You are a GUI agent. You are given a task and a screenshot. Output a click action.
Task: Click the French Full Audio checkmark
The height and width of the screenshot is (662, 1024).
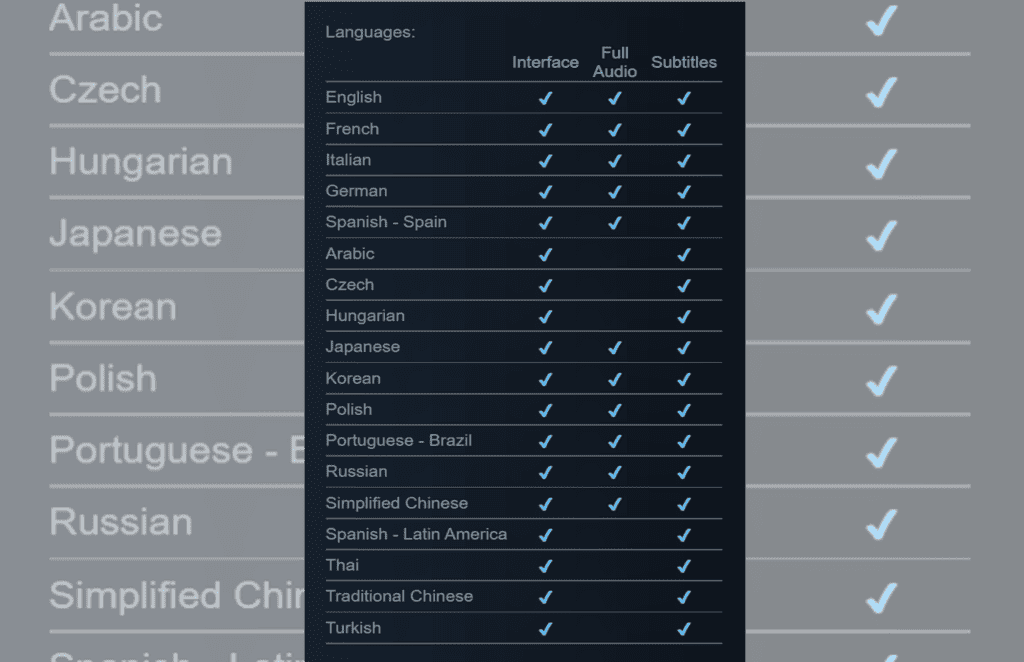click(x=615, y=130)
